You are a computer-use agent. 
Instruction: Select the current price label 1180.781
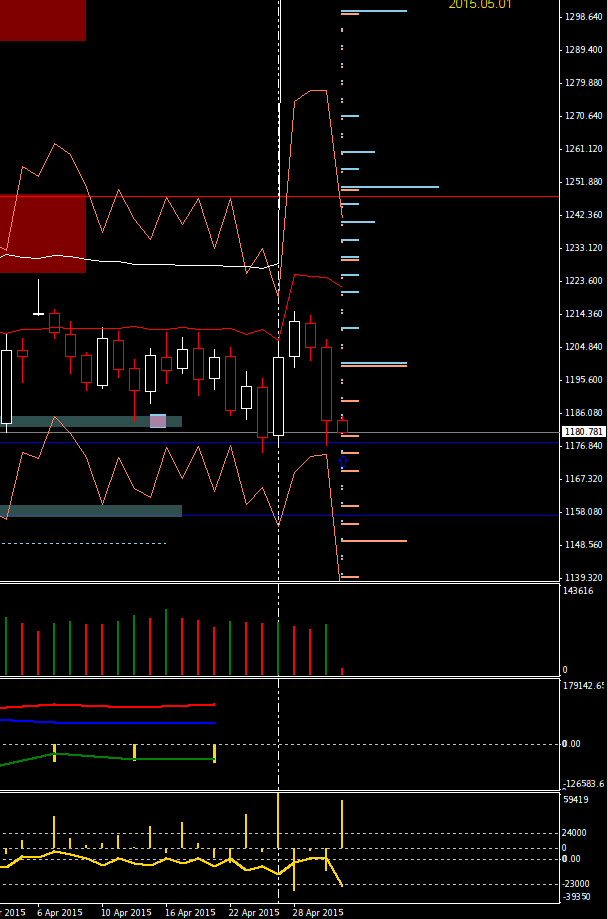(x=583, y=432)
